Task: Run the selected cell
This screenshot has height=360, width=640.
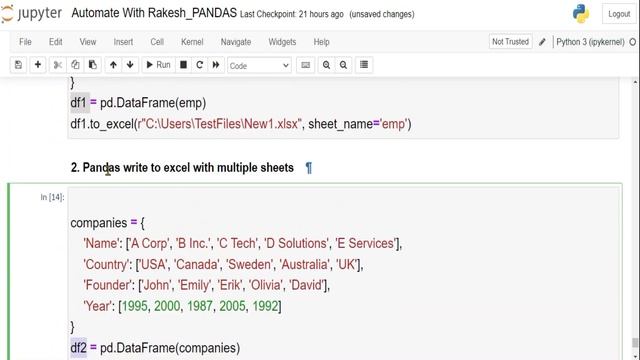Action: click(x=158, y=65)
